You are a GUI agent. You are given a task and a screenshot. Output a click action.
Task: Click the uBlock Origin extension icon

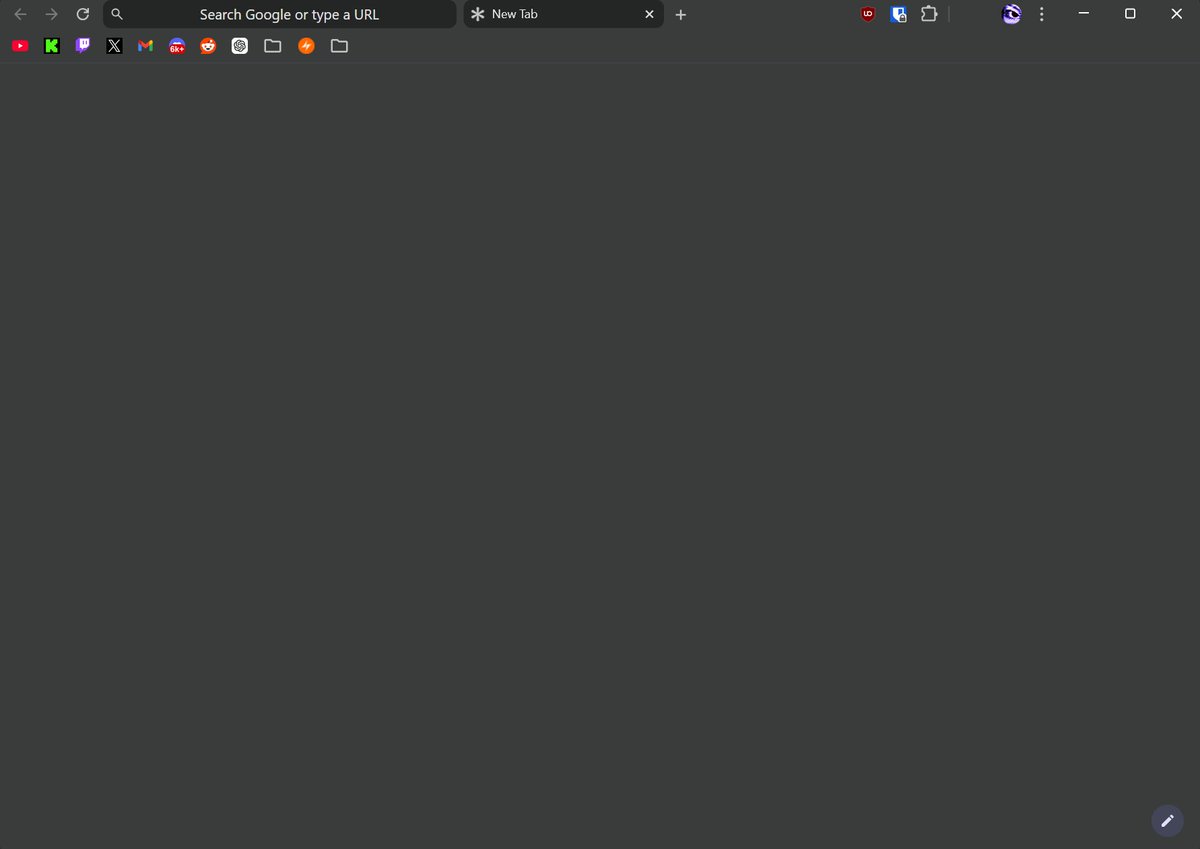[x=868, y=14]
